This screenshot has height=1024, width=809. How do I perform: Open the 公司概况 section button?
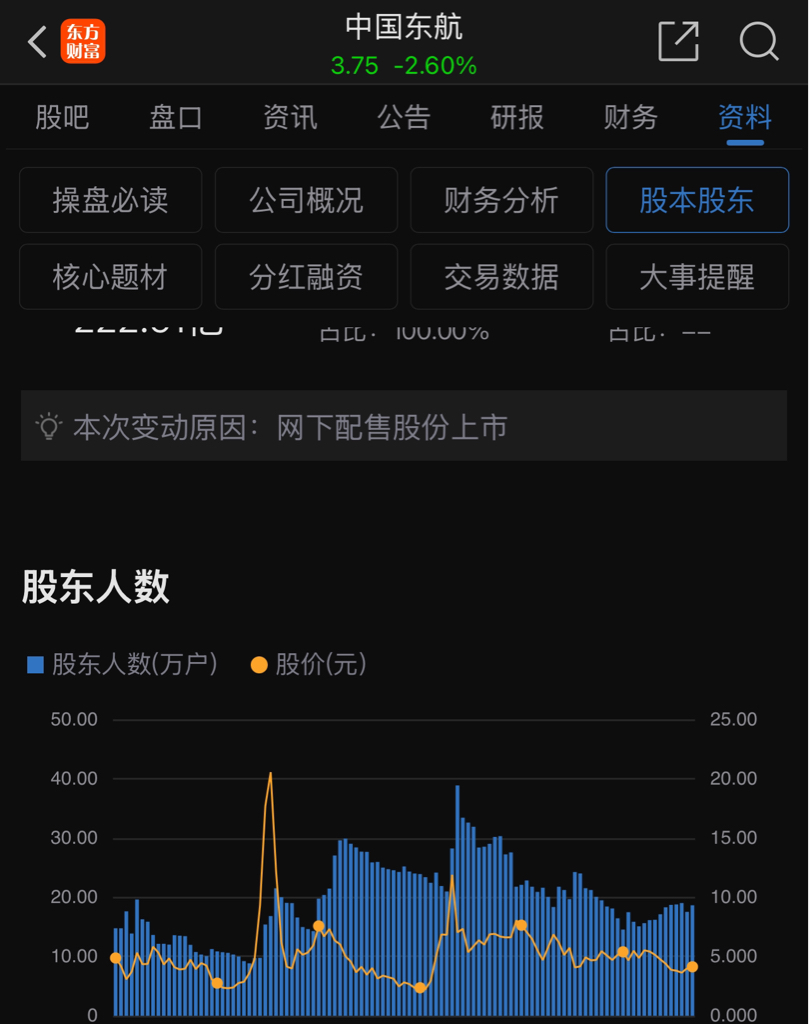tap(306, 200)
